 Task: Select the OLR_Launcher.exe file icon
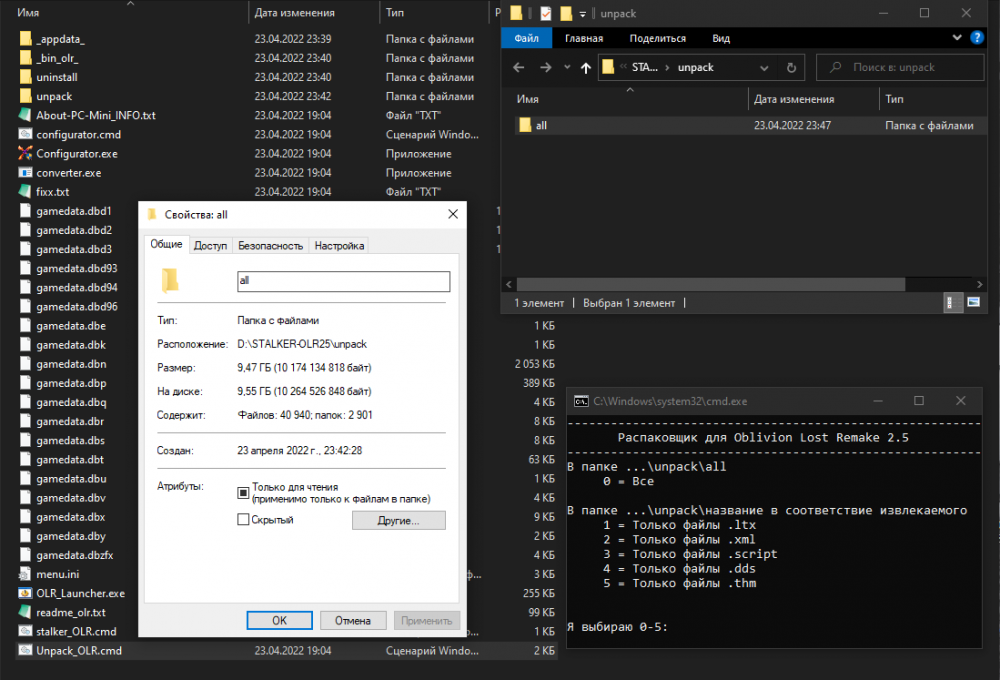[26, 593]
